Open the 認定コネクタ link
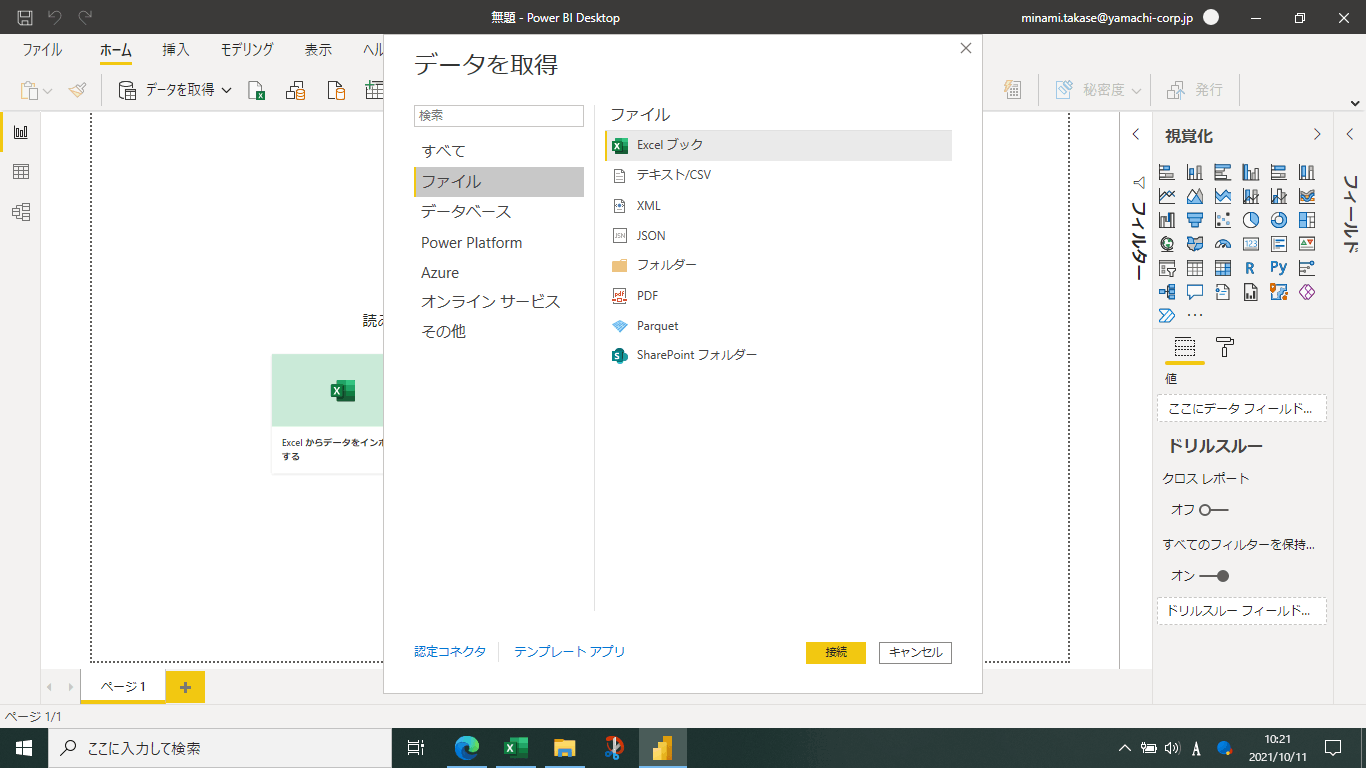The height and width of the screenshot is (768, 1366). (450, 652)
